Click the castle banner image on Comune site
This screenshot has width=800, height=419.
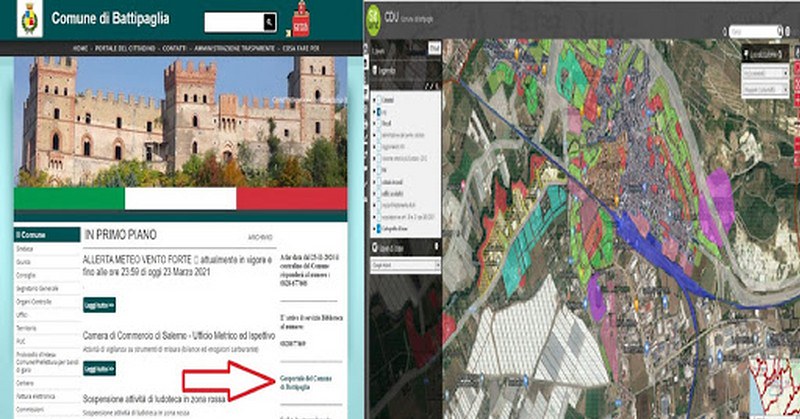pos(180,121)
